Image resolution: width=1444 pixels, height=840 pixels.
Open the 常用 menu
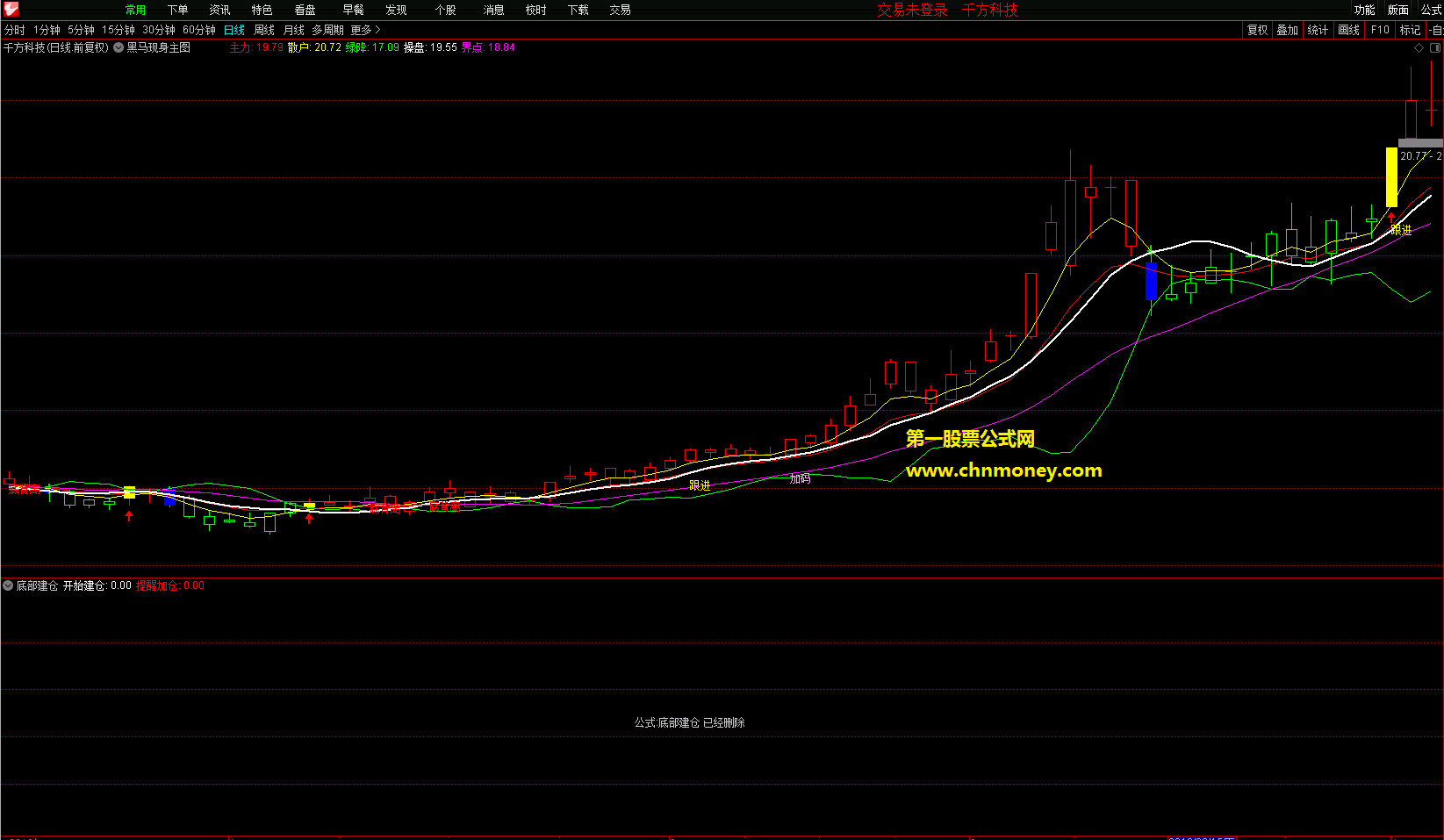tap(135, 10)
